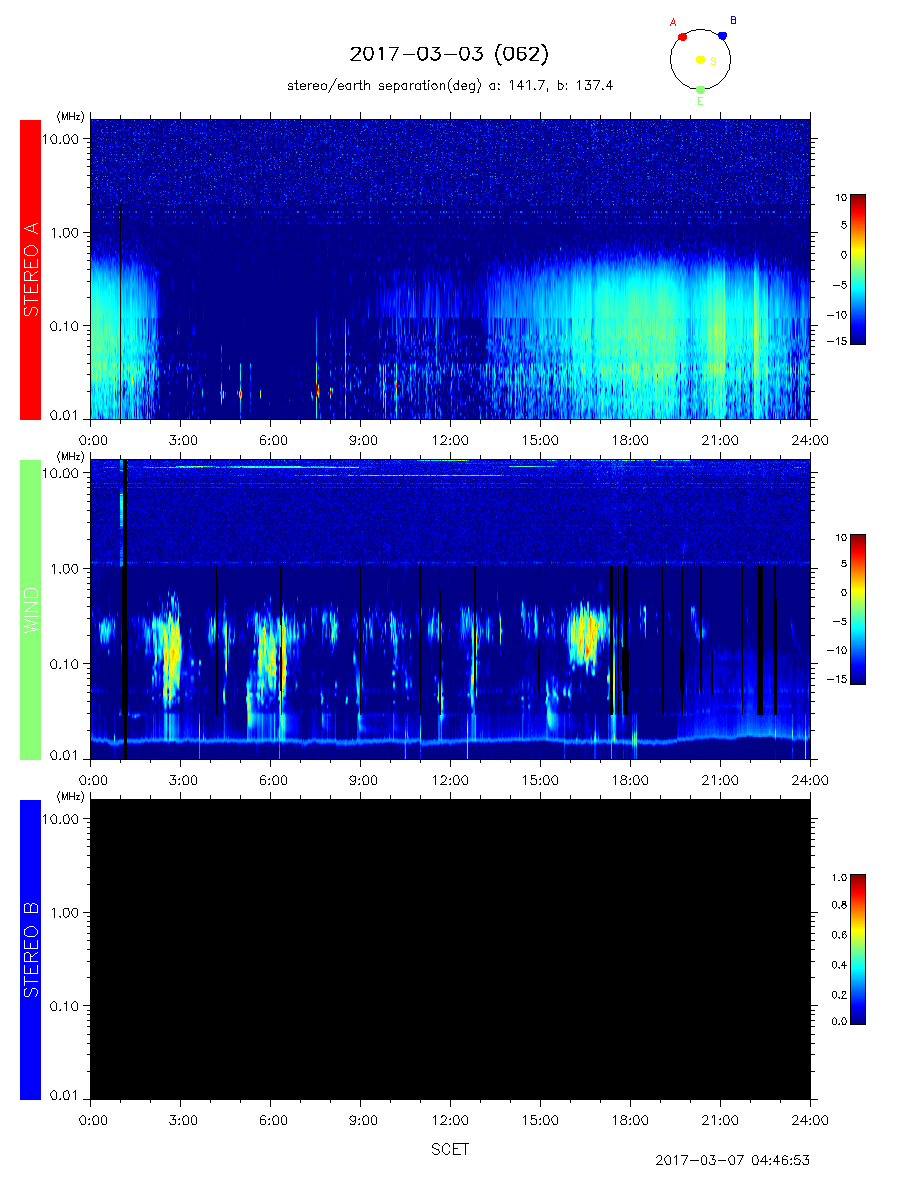Click the 24:00 tick label under STEREO B
This screenshot has height=1200, width=900.
(x=809, y=1119)
